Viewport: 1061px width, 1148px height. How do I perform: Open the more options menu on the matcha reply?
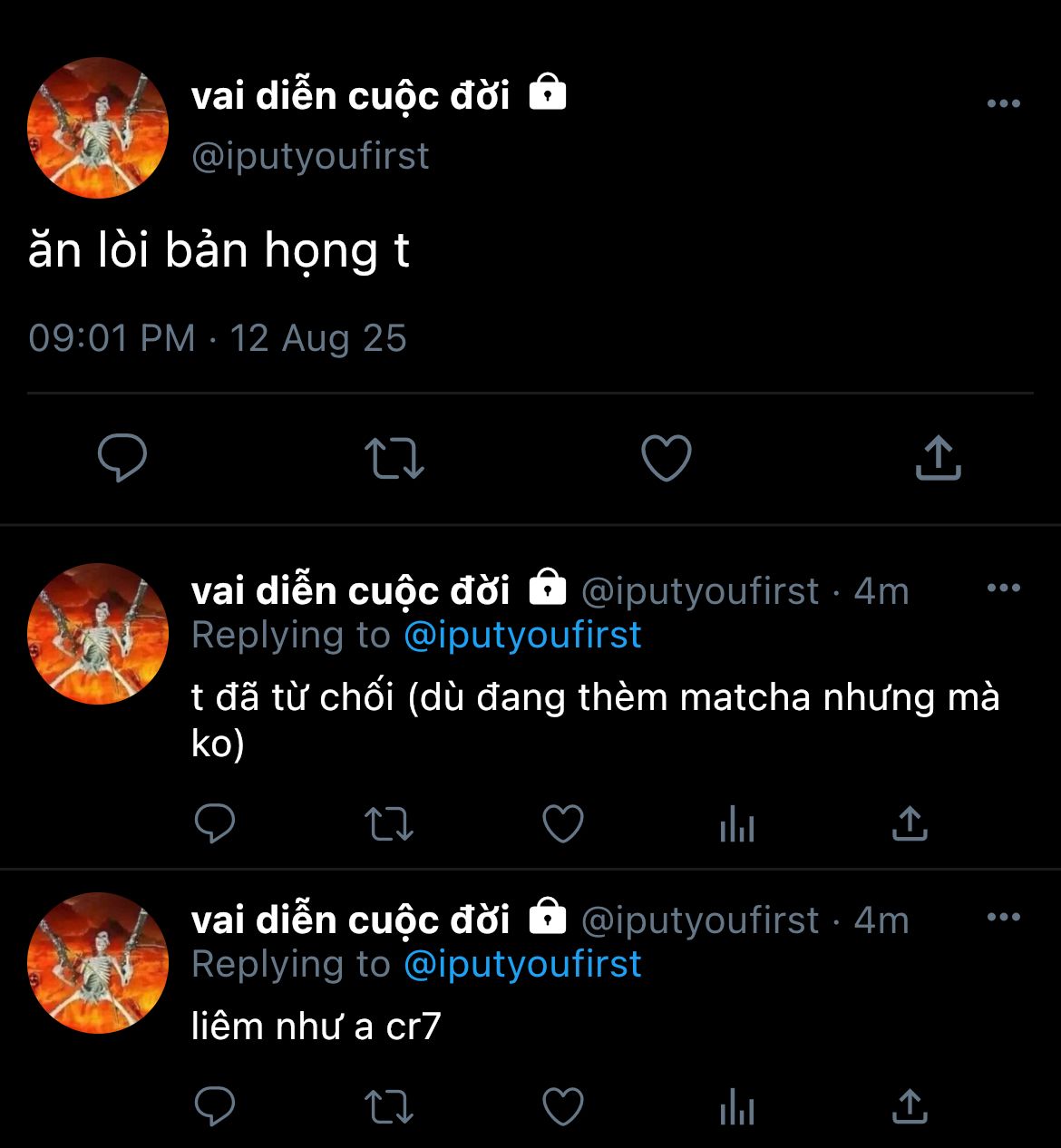[x=1004, y=589]
